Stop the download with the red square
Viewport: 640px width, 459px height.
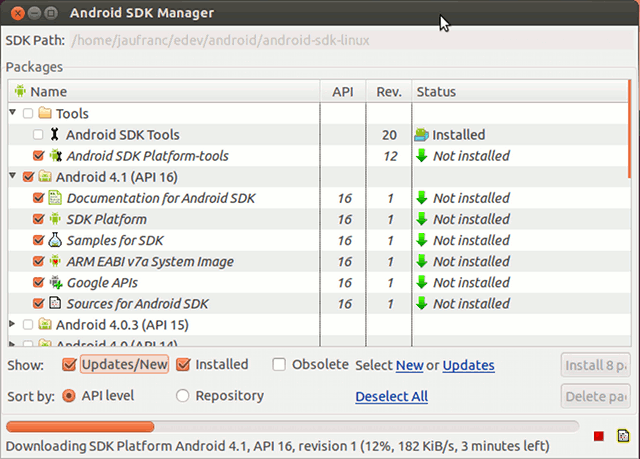(599, 436)
